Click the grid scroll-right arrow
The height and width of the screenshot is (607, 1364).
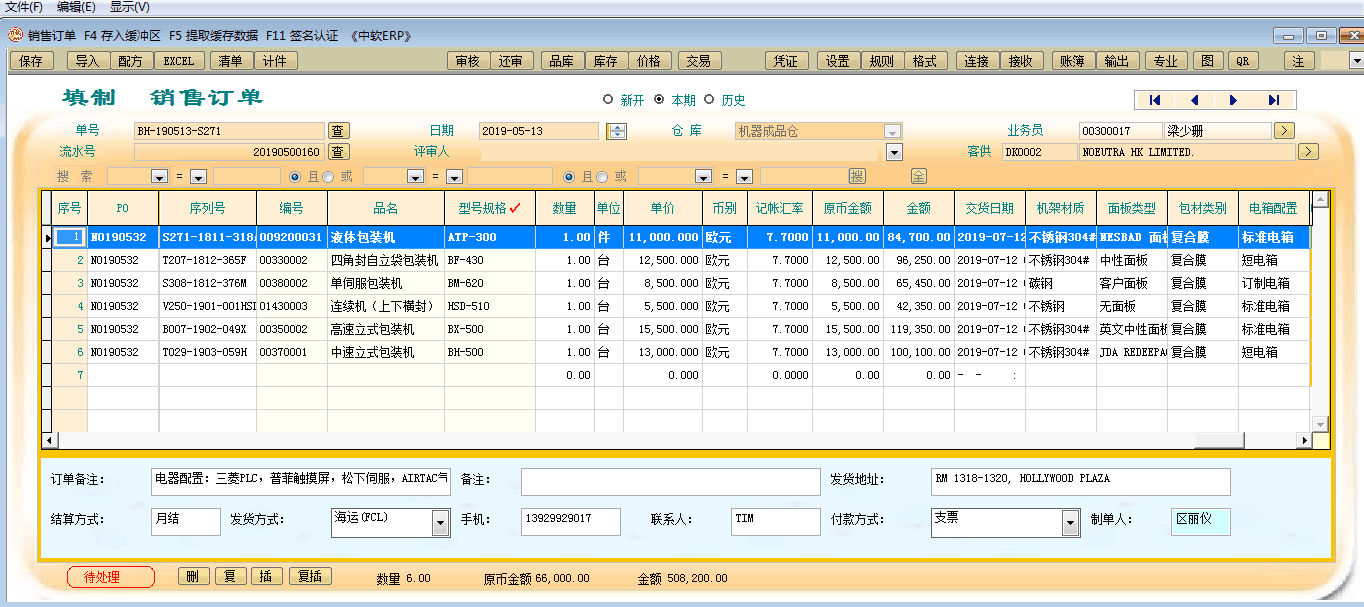1303,440
